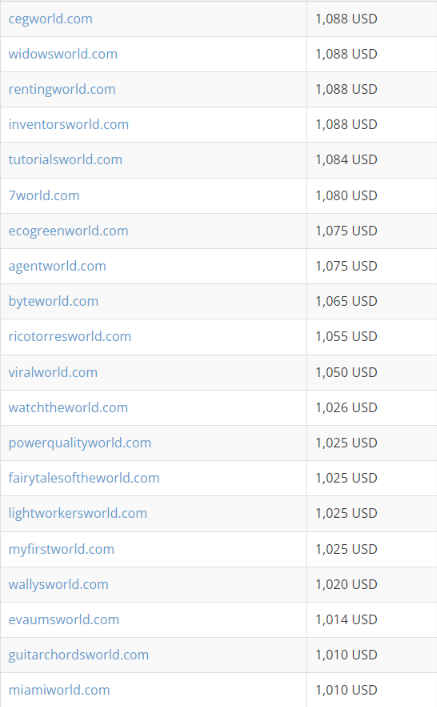Open the cegworld.com link

click(51, 19)
